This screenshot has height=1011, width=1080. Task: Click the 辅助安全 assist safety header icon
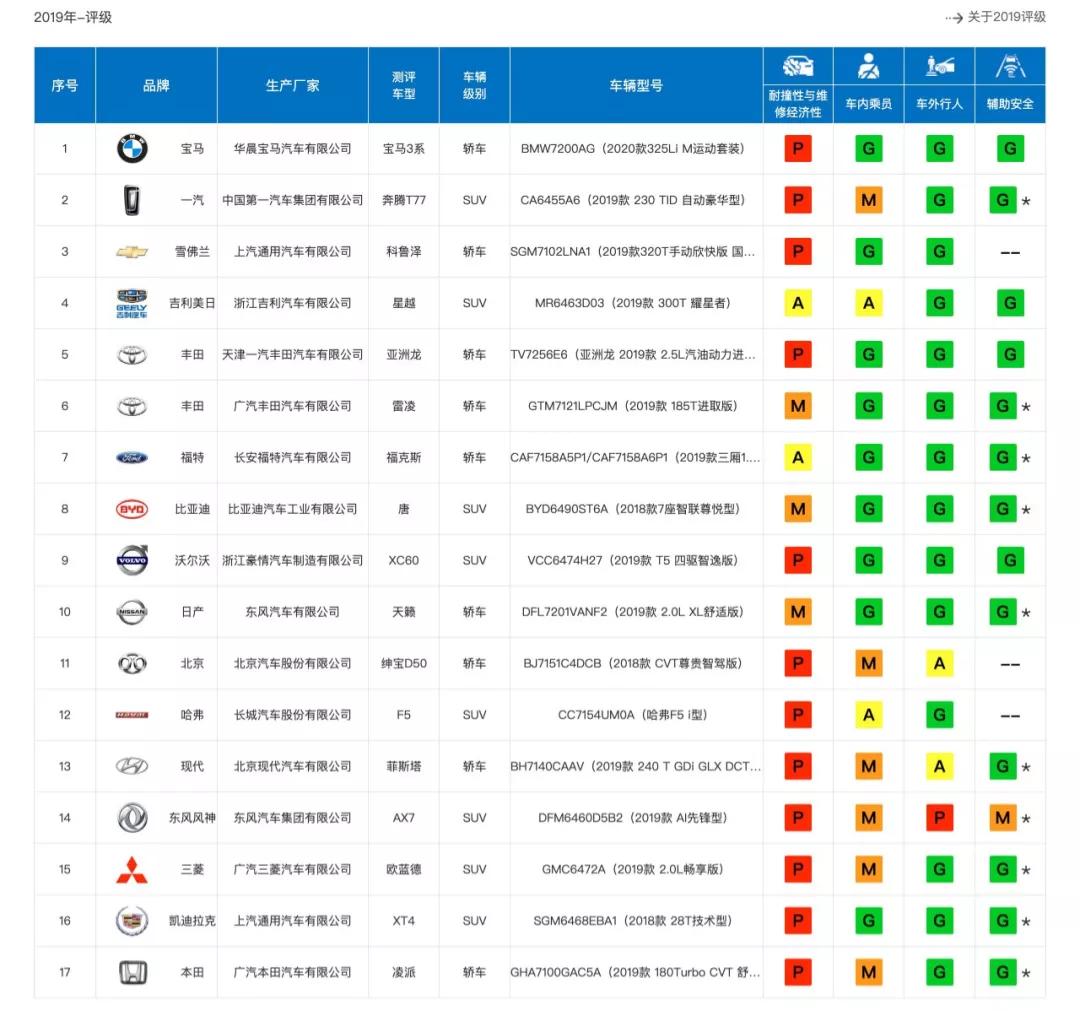pyautogui.click(x=1010, y=66)
